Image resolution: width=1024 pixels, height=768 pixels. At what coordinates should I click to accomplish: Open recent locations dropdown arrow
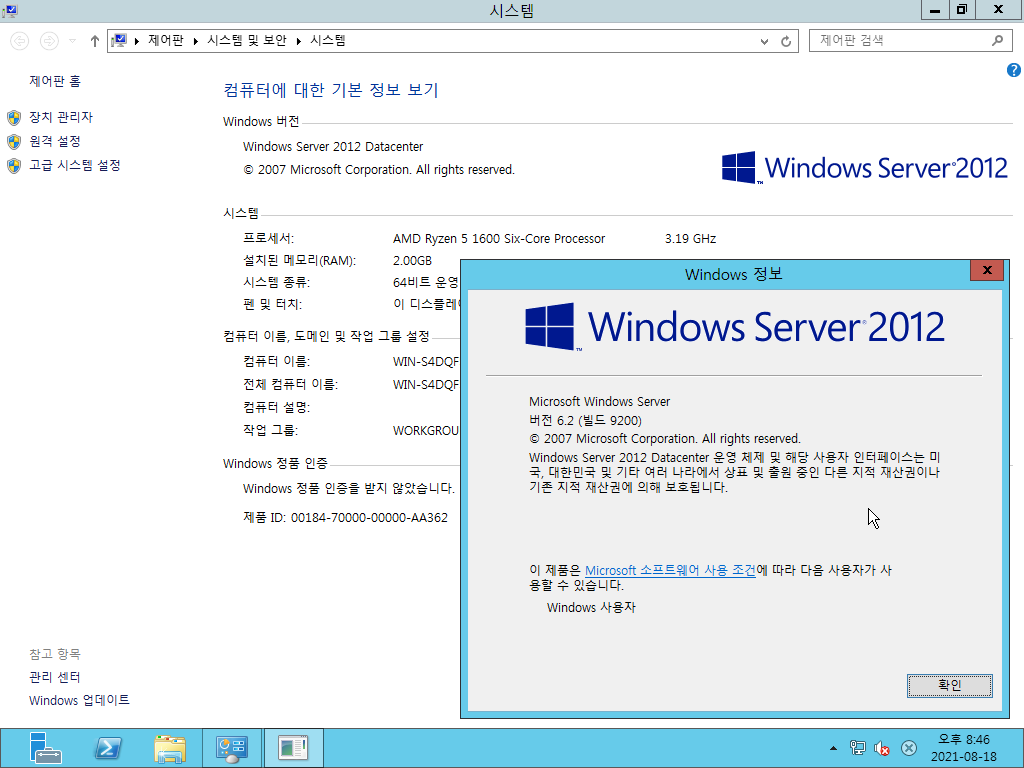click(x=72, y=41)
